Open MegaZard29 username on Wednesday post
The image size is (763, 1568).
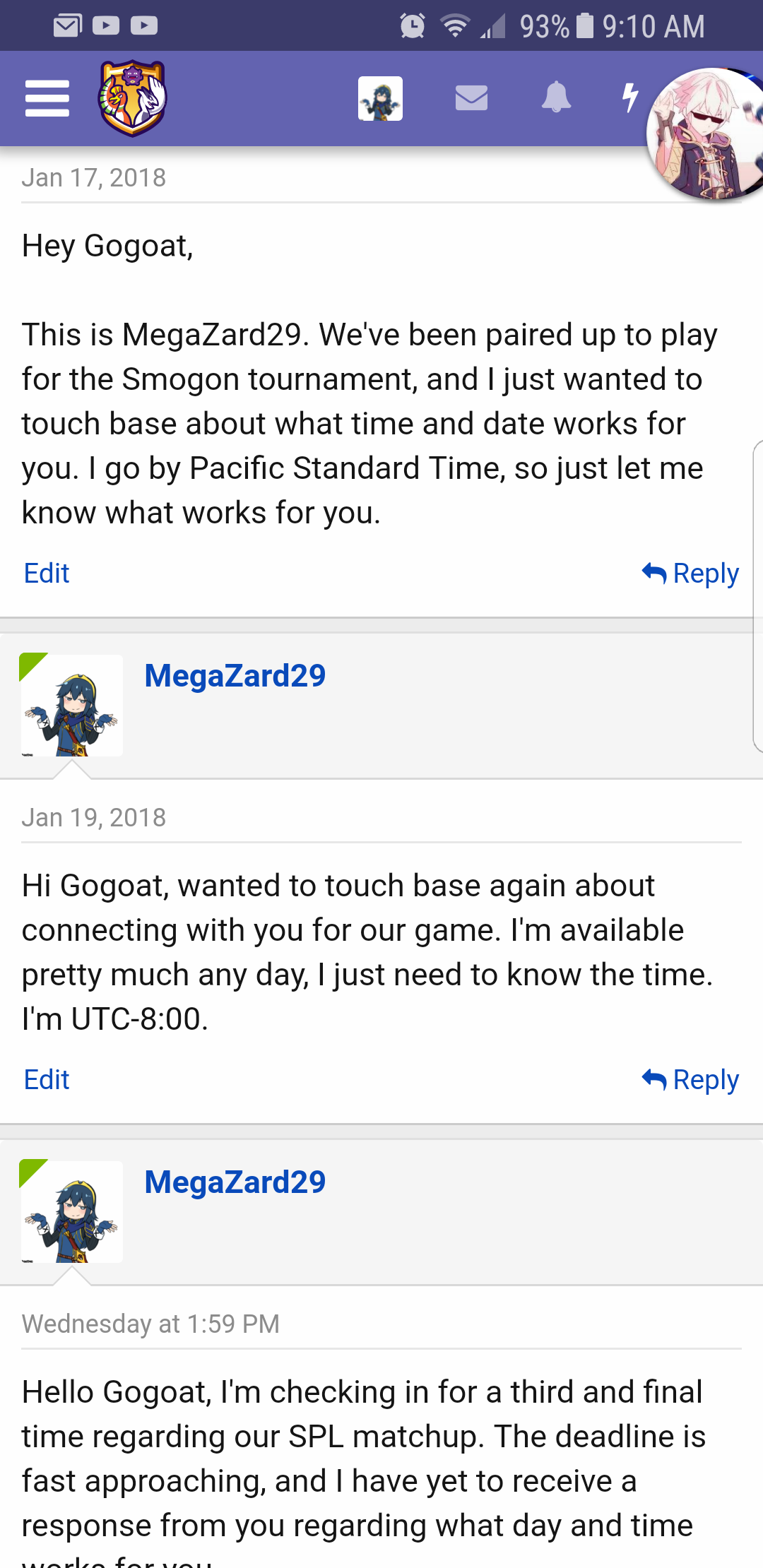tap(235, 1182)
